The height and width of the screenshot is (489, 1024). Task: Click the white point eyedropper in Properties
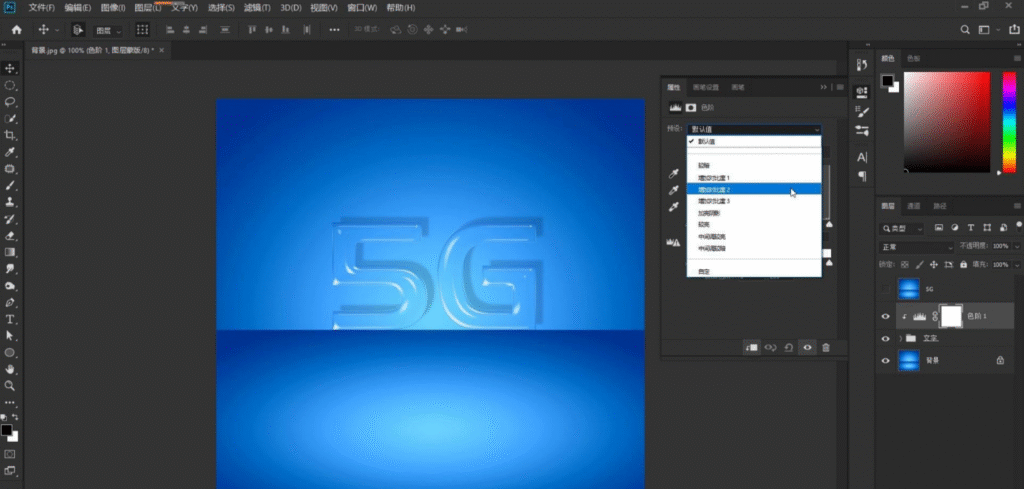coord(674,207)
